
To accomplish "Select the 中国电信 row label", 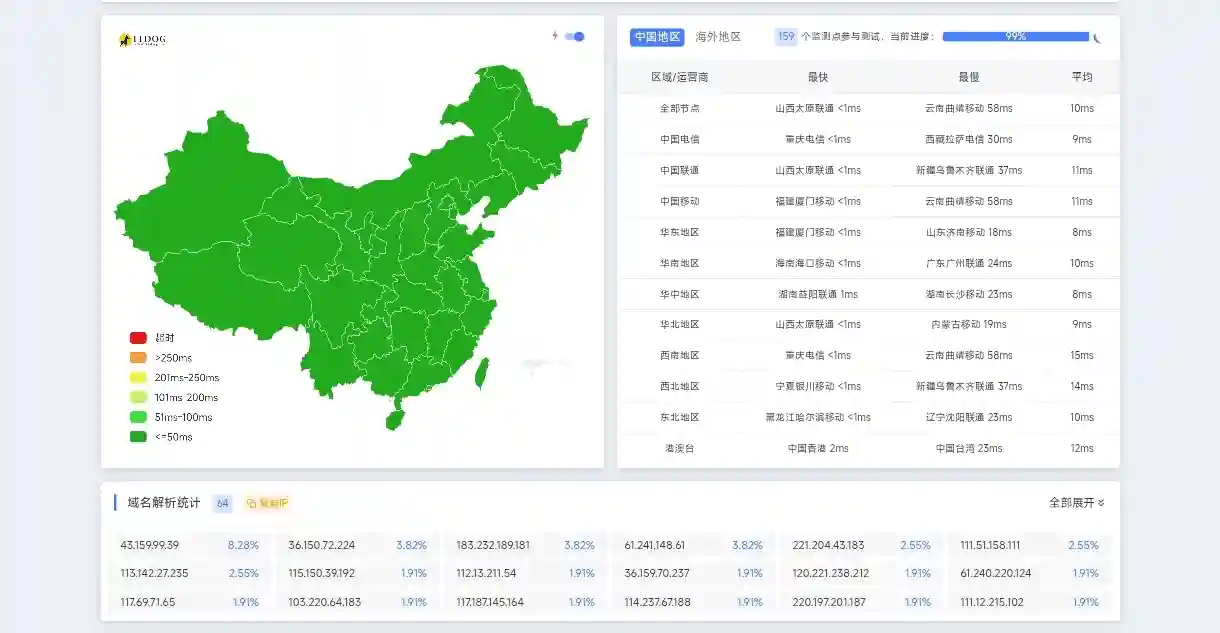I will (x=679, y=139).
